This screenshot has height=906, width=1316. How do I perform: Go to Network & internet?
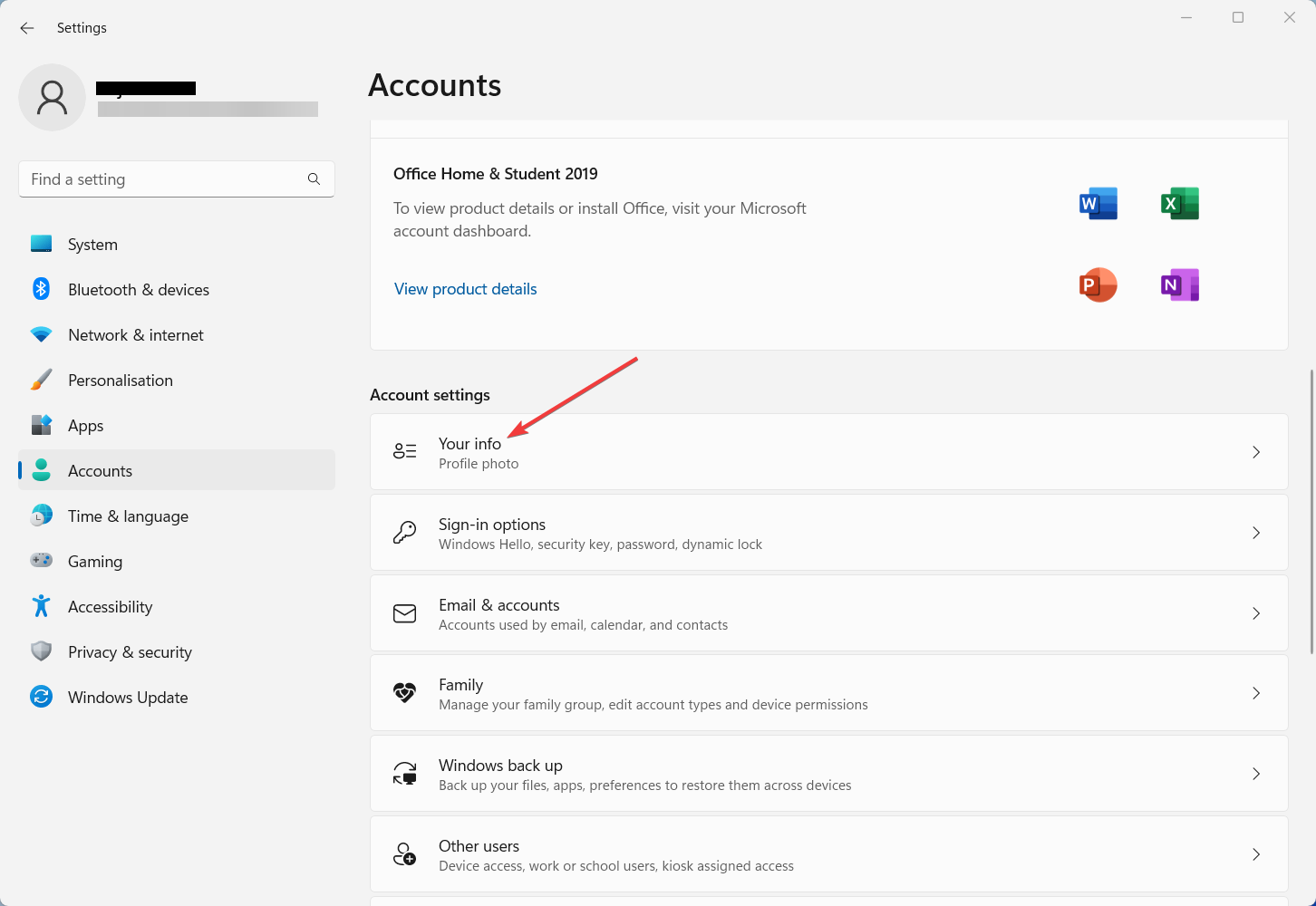pos(177,334)
